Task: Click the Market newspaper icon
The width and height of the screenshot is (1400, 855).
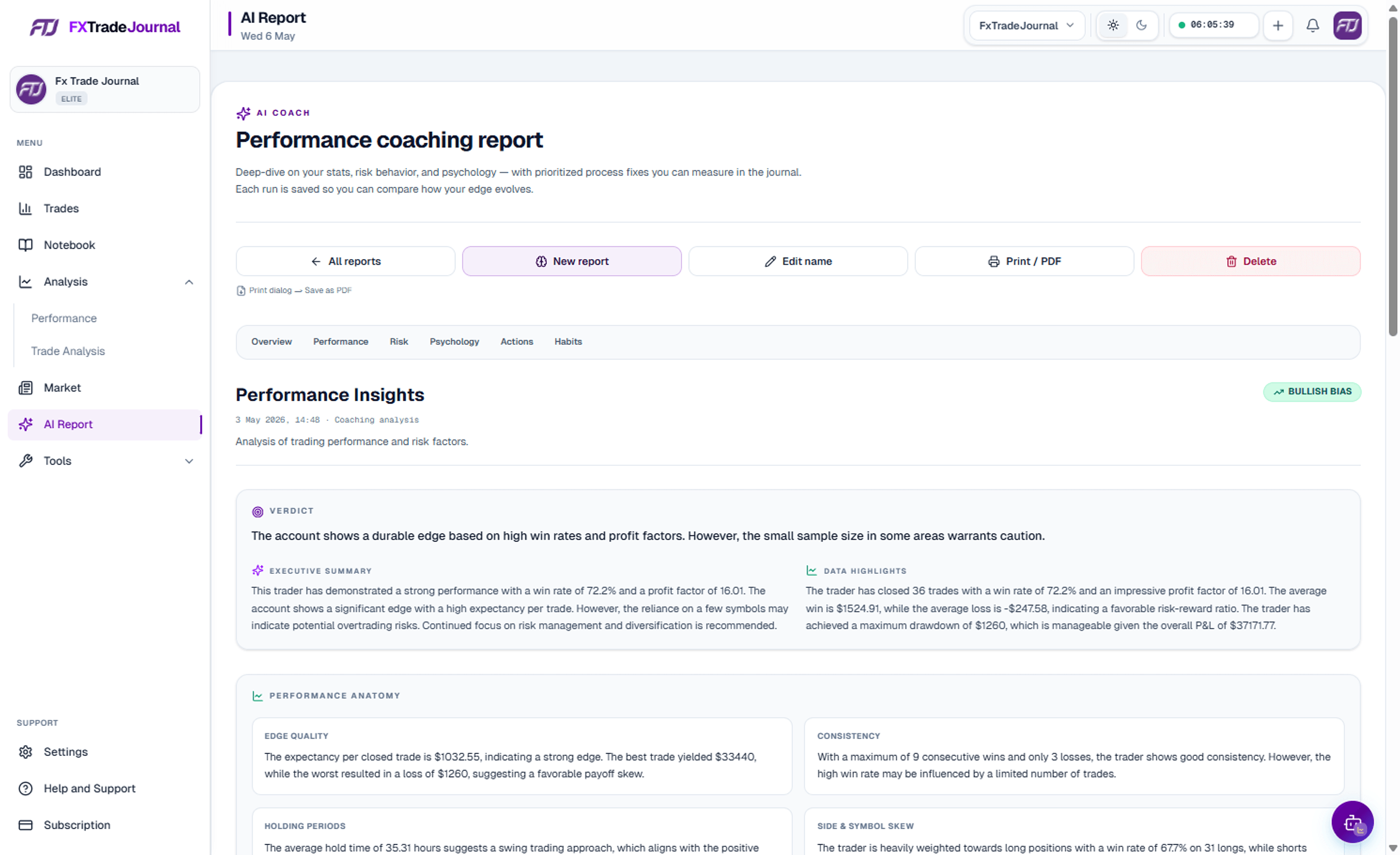Action: click(x=25, y=388)
